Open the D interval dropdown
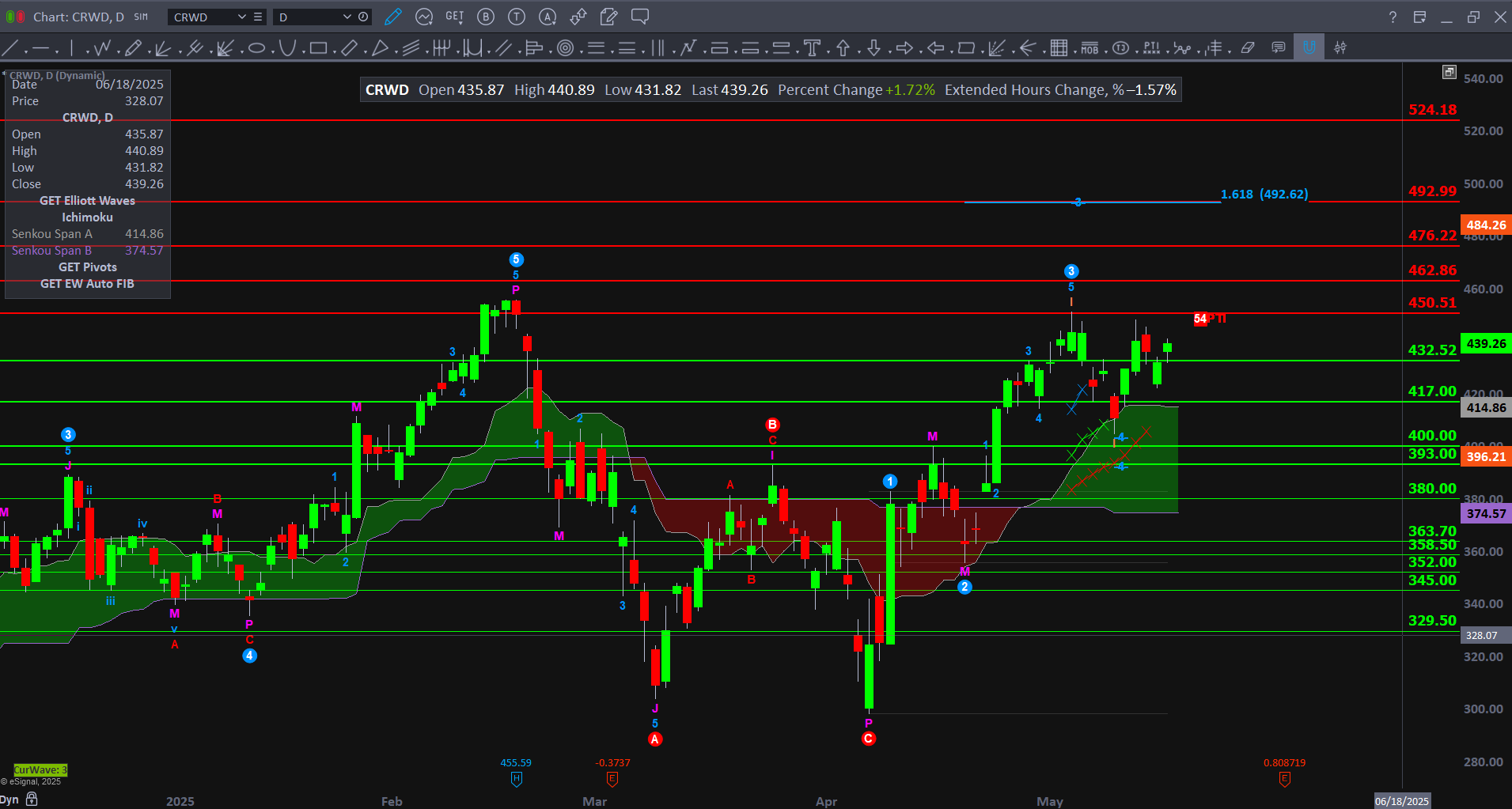Viewport: 1512px width, 809px height. click(x=347, y=17)
